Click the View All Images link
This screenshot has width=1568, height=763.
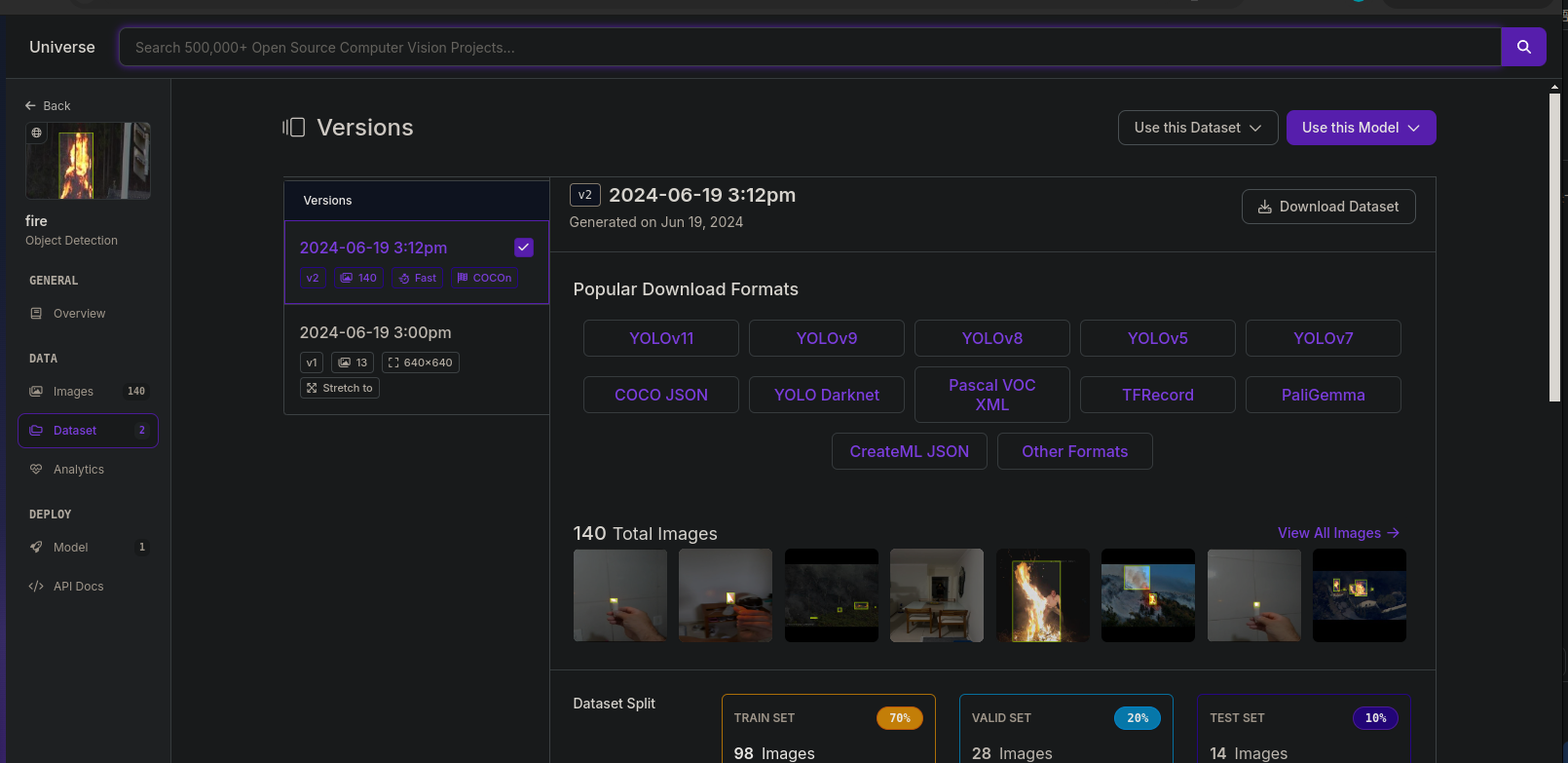point(1338,533)
